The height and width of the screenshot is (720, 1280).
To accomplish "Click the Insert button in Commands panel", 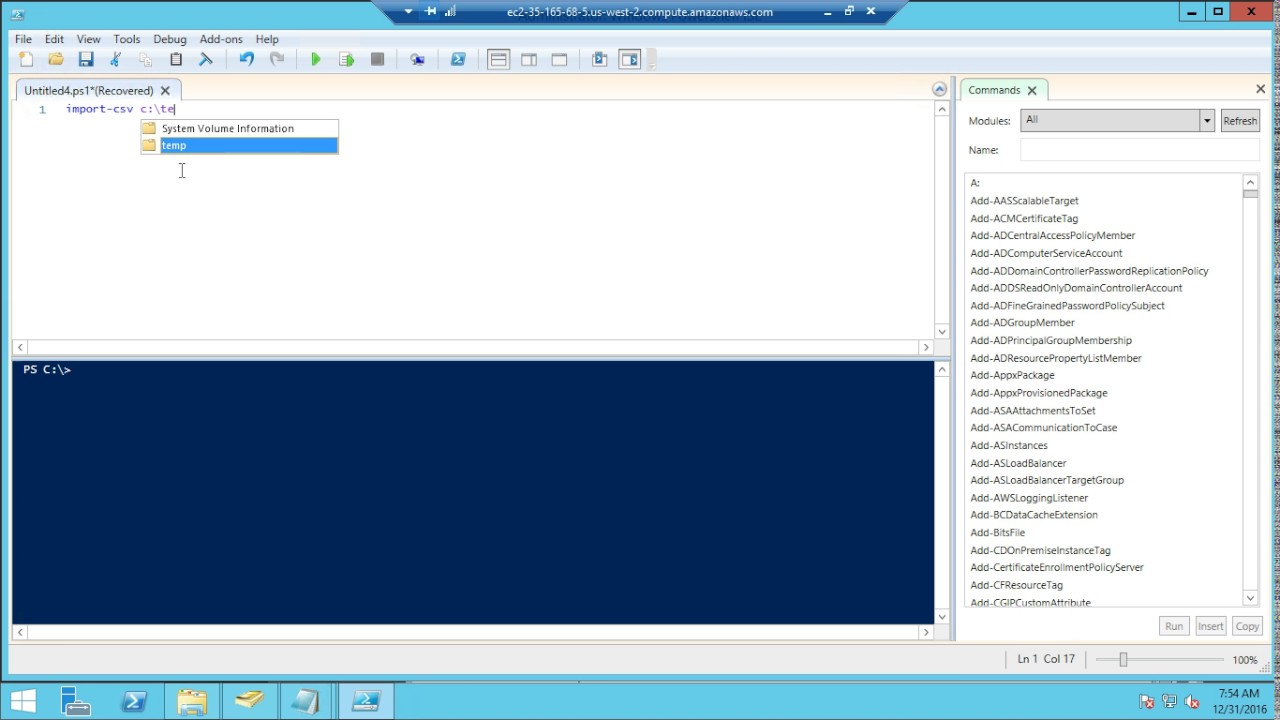I will pos(1210,626).
